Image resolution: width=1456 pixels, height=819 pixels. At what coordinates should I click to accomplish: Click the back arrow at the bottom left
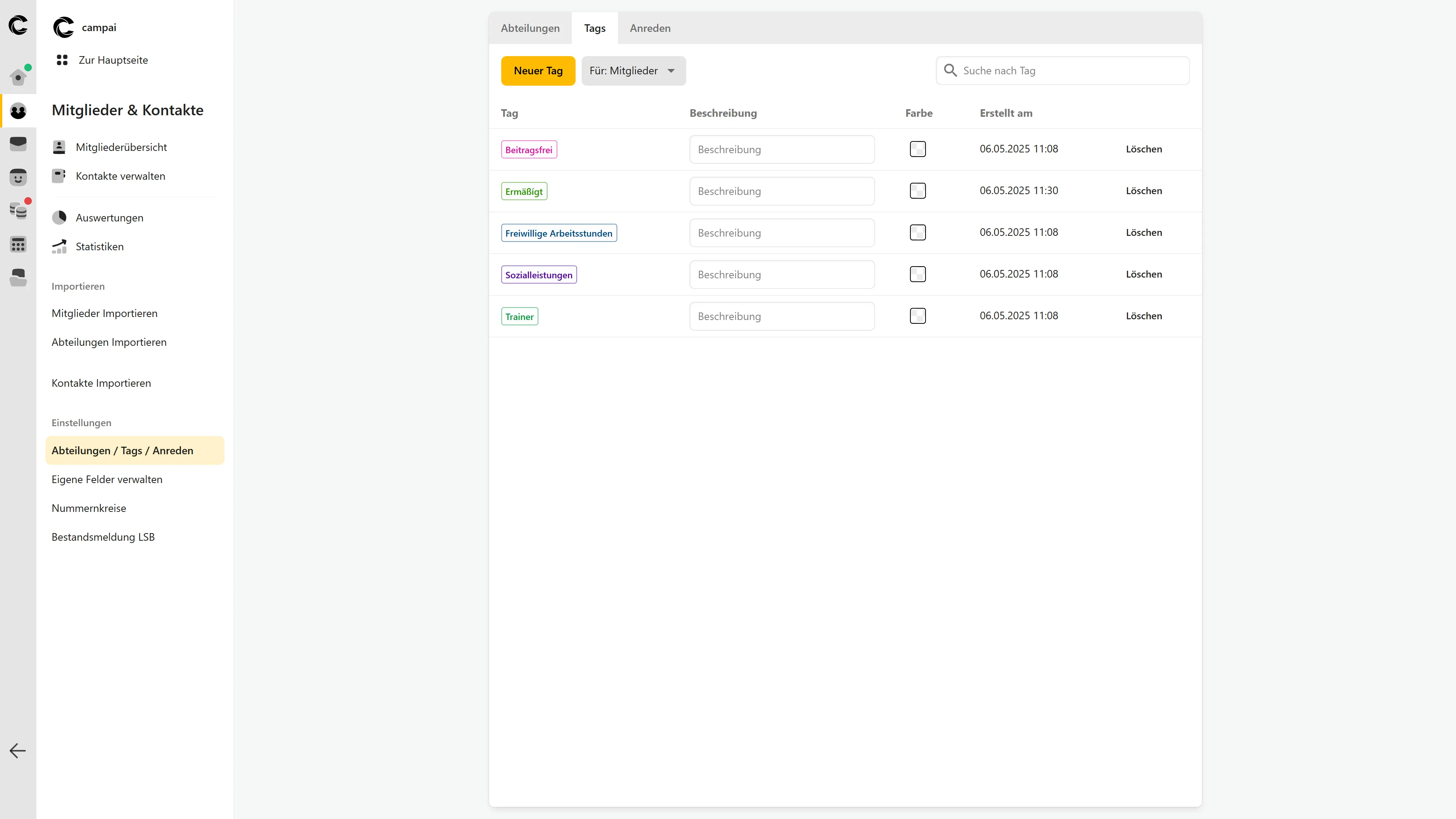click(18, 751)
